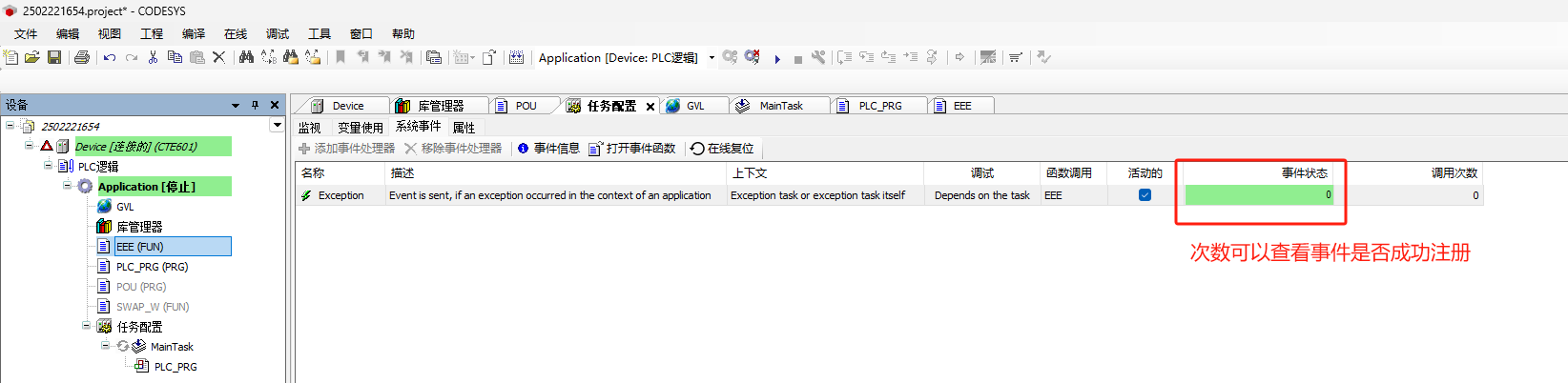Click 添加事件处理器 button
Image resolution: width=1568 pixels, height=383 pixels.
(x=346, y=149)
